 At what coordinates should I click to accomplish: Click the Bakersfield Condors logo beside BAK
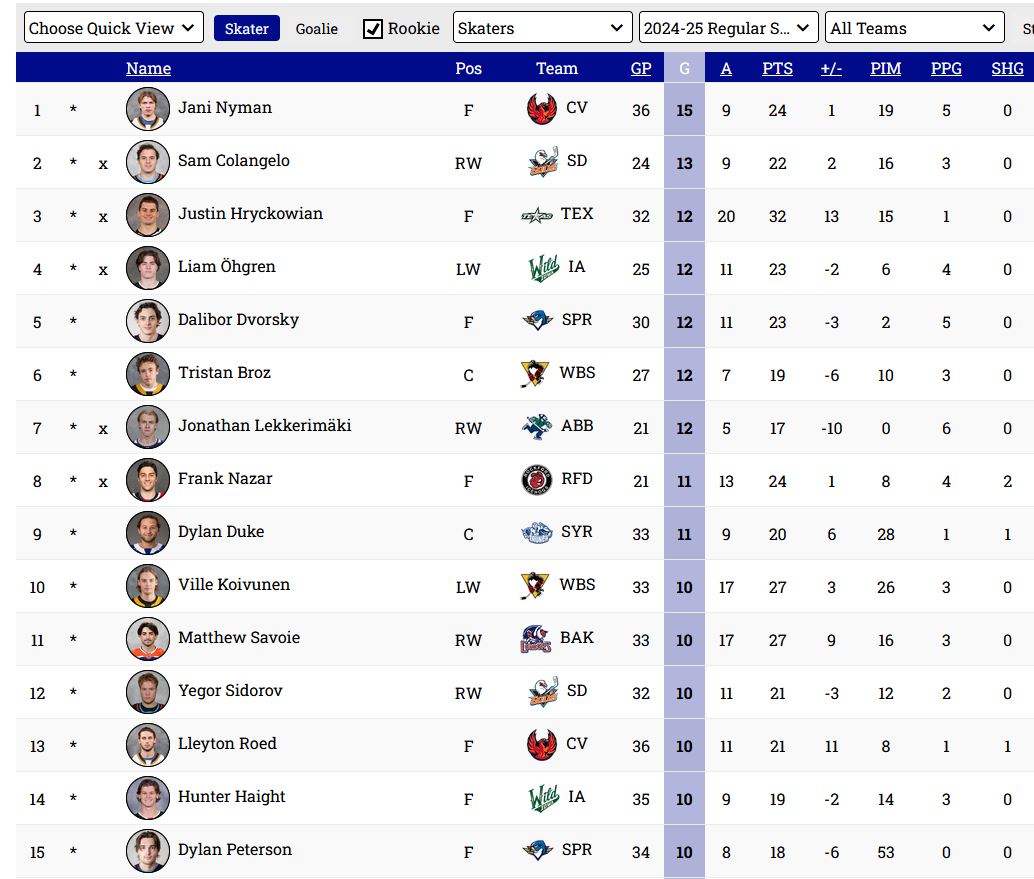click(536, 639)
